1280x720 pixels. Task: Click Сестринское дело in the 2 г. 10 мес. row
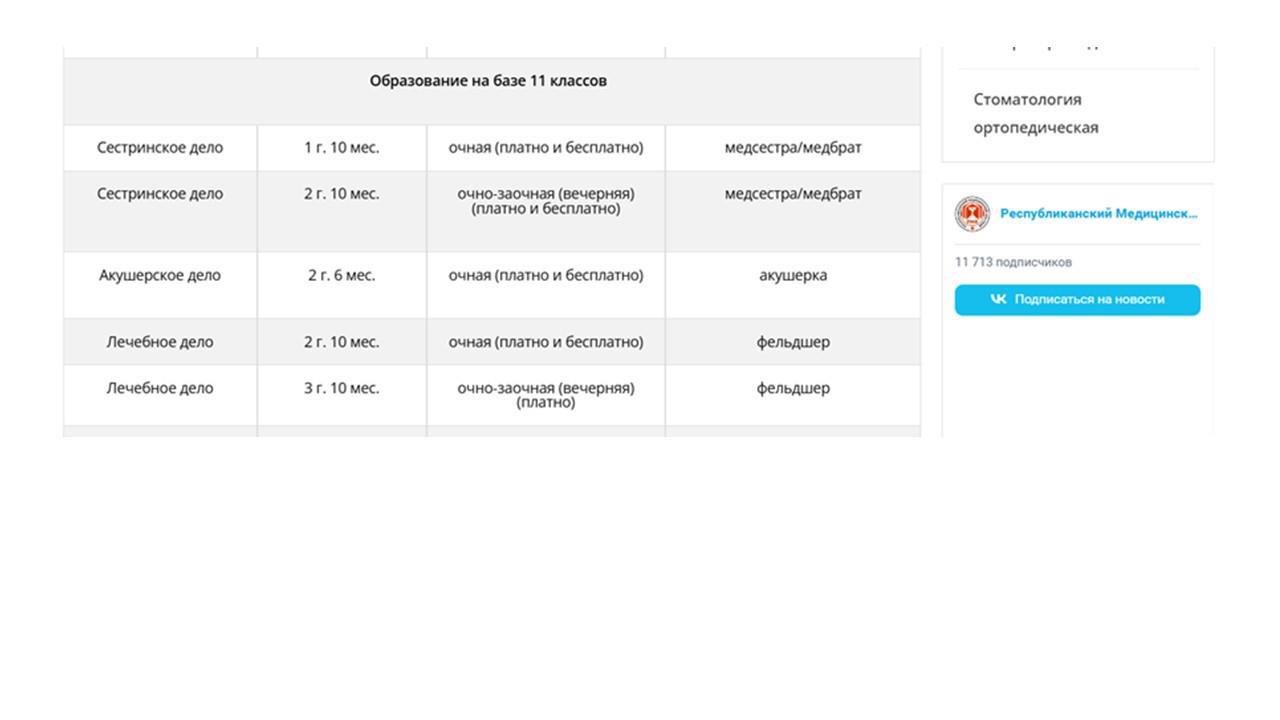tap(160, 194)
